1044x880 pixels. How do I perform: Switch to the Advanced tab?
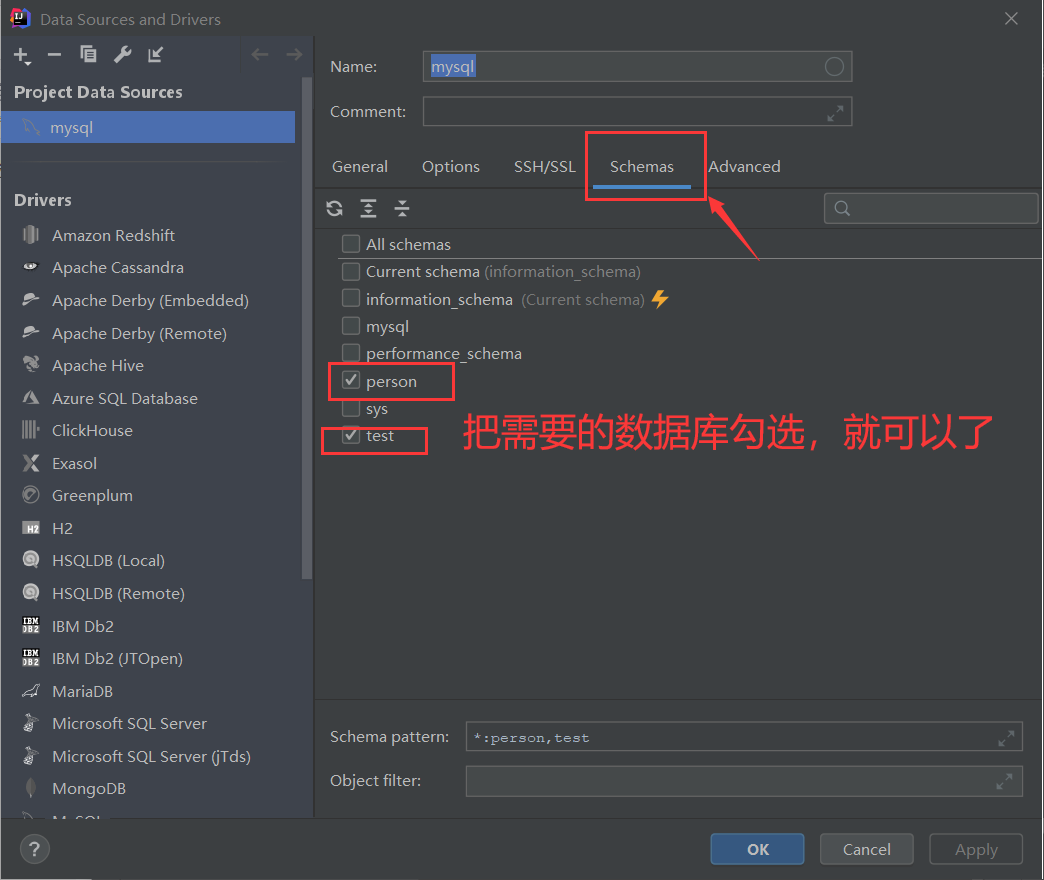tap(744, 166)
